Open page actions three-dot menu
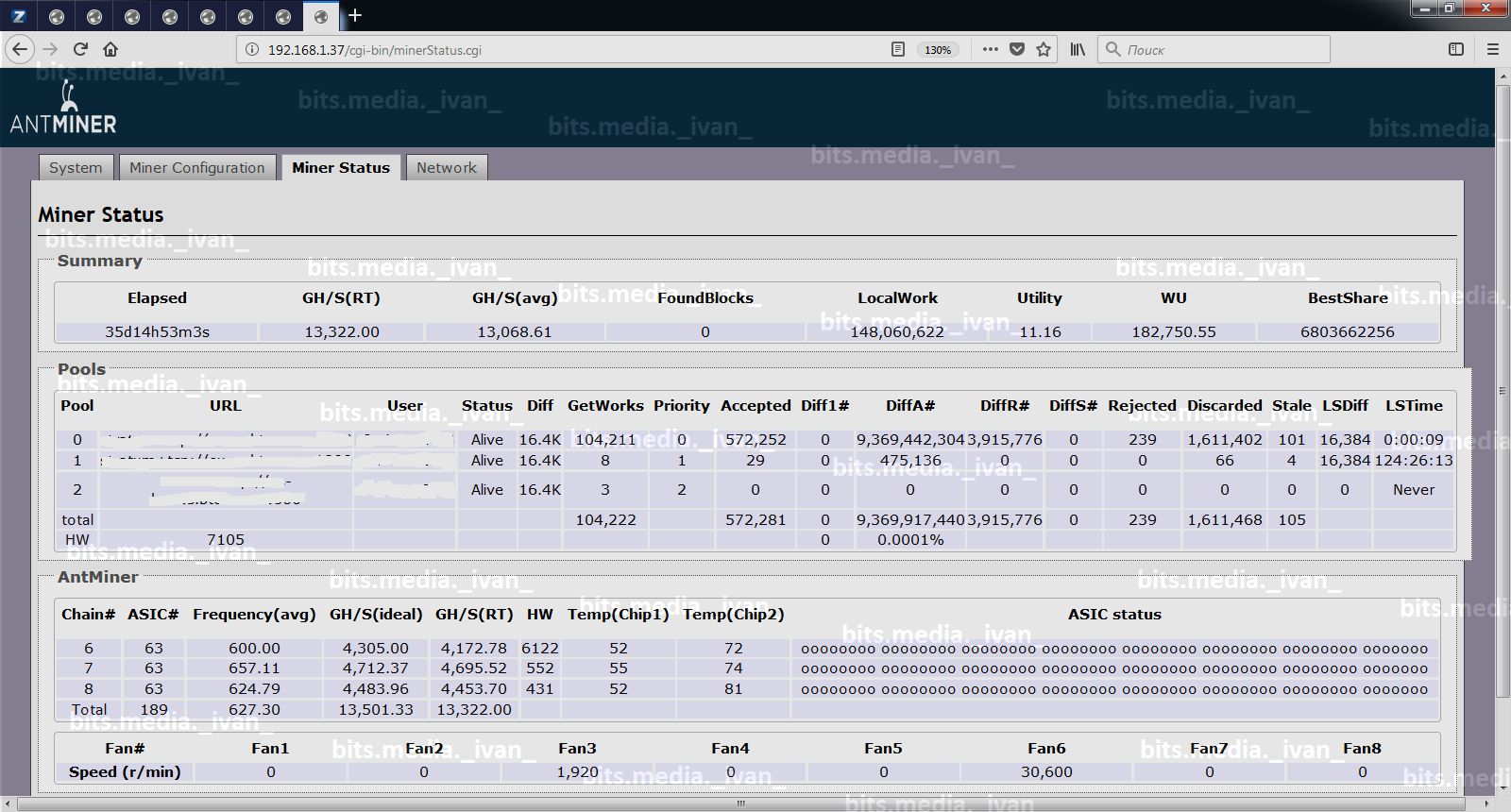 coord(990,49)
